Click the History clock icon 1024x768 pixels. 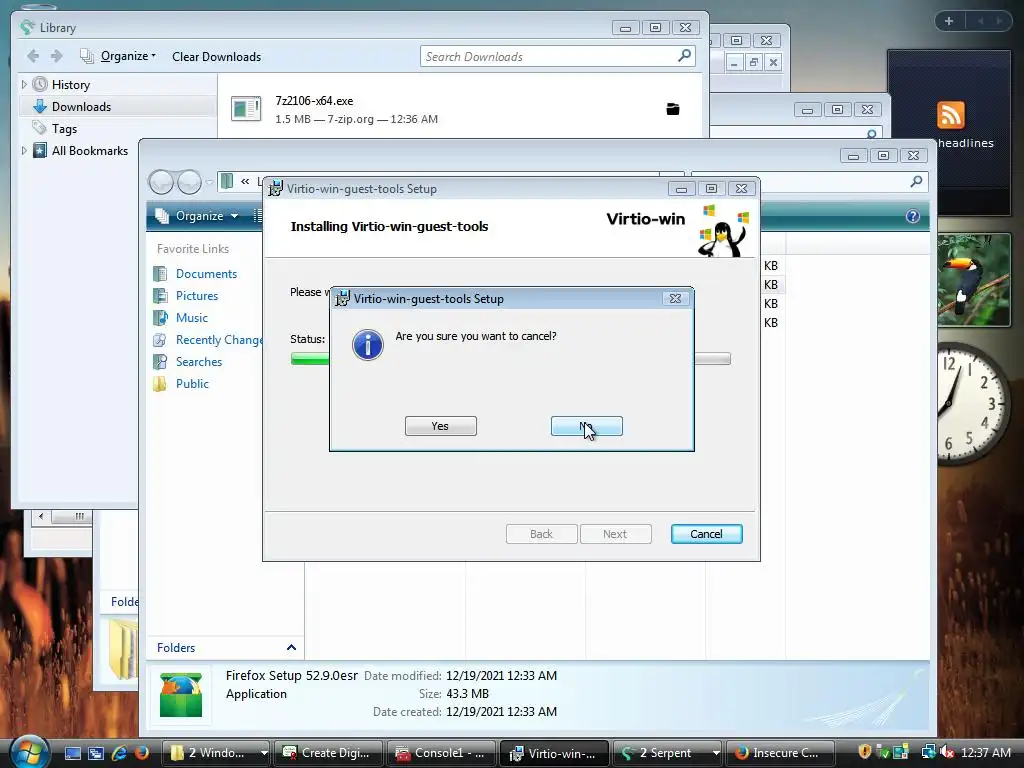(40, 84)
